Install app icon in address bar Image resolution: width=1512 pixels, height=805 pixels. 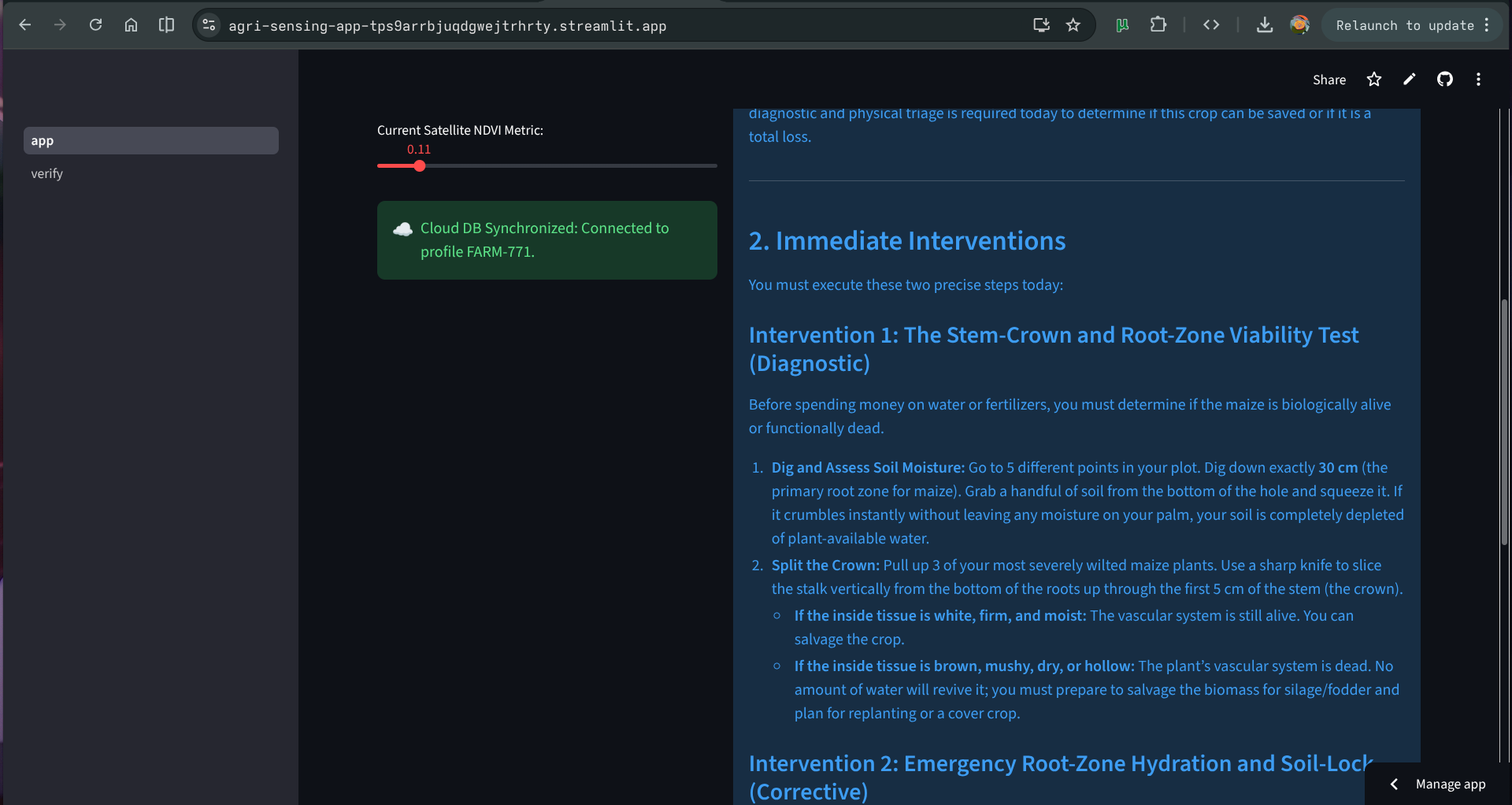(x=1041, y=25)
